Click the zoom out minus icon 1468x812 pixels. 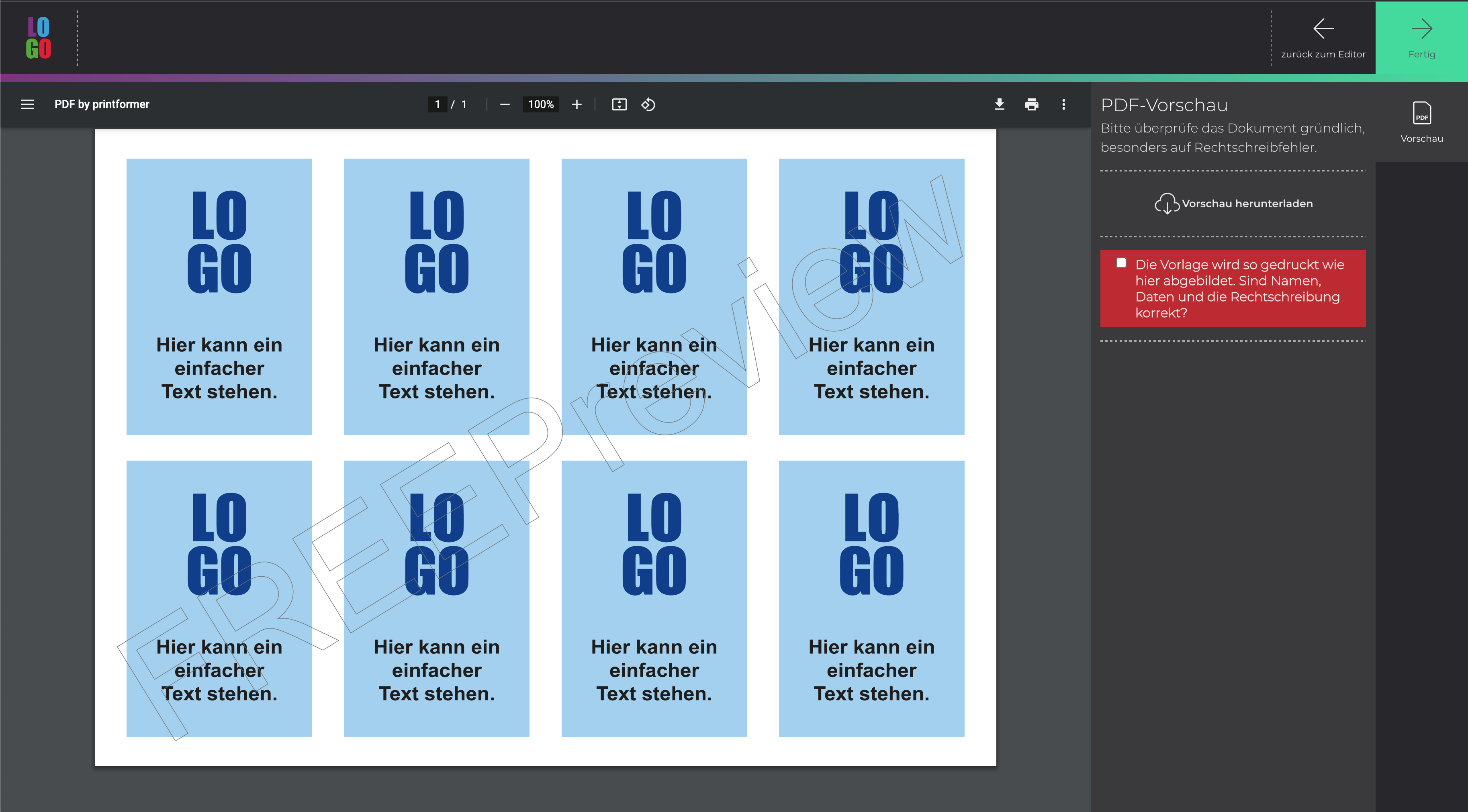tap(504, 104)
